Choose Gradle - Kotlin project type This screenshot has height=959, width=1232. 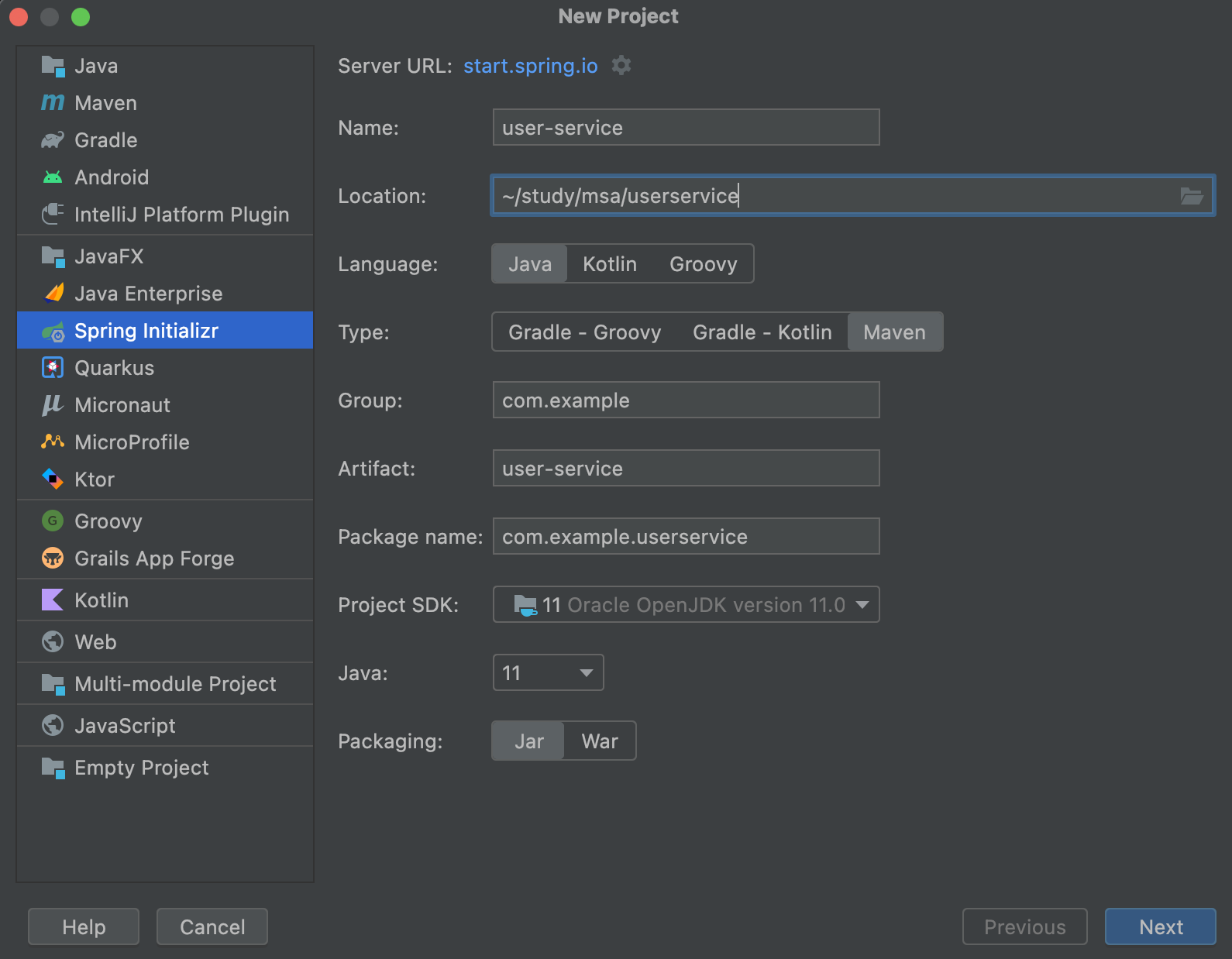pos(762,332)
